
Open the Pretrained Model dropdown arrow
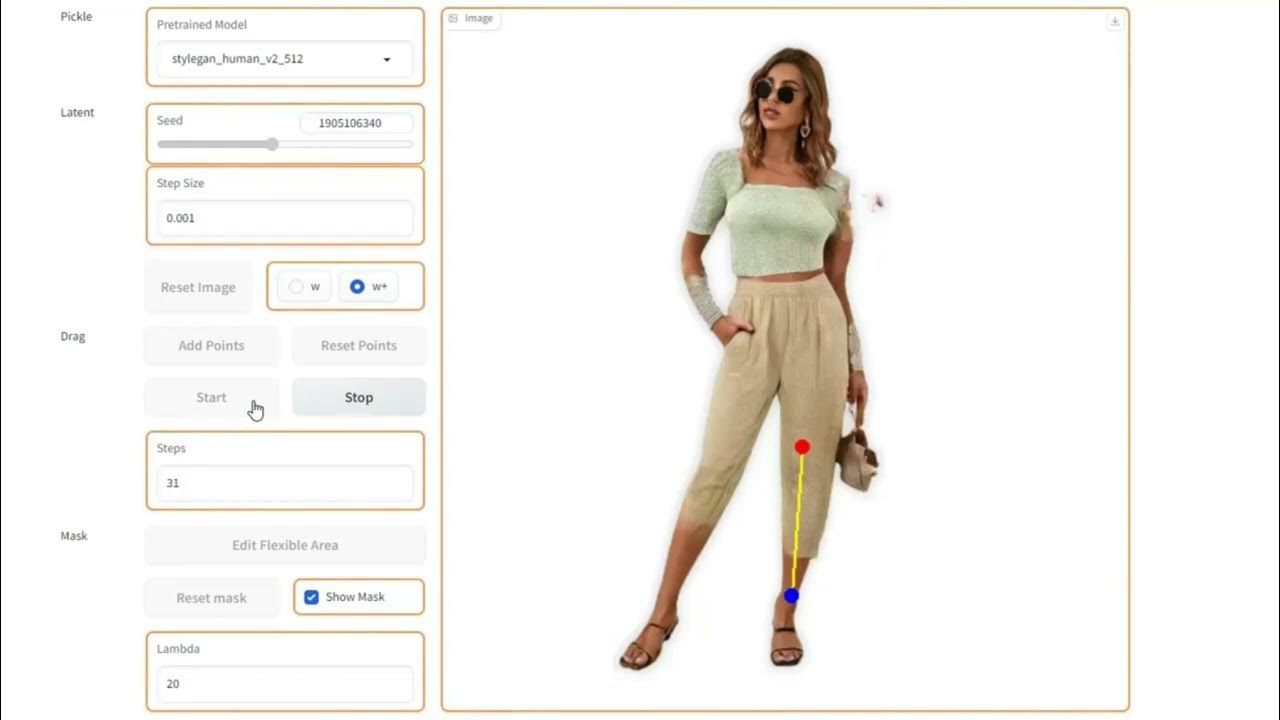click(387, 60)
